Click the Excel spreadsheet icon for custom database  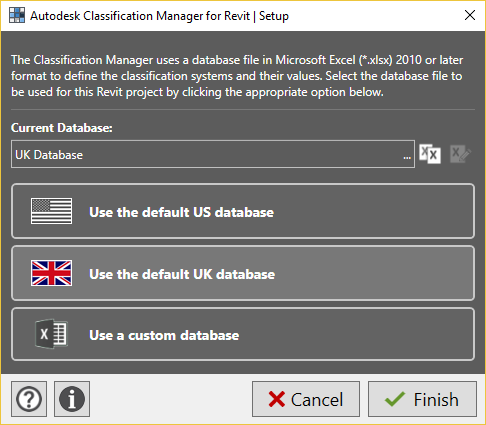point(51,334)
